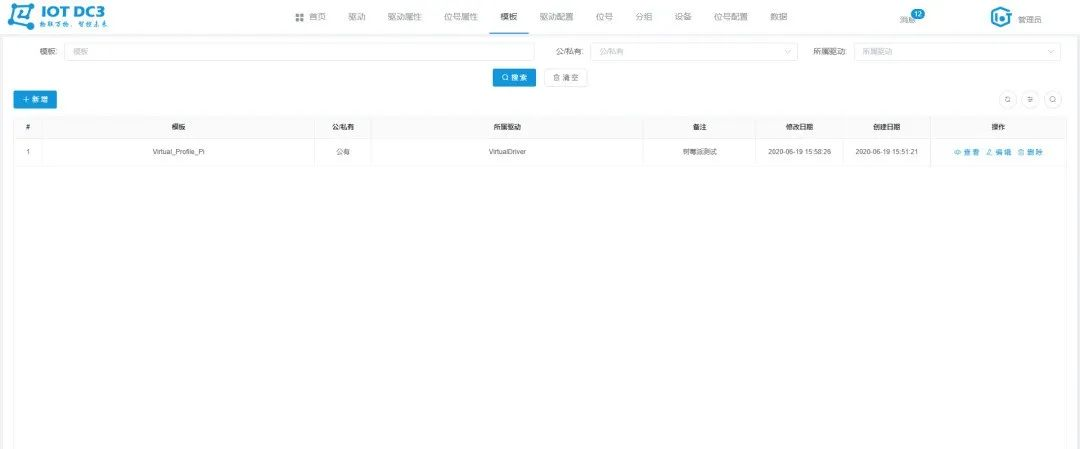
Task: Click the 所属驱动 column header
Action: coord(507,127)
